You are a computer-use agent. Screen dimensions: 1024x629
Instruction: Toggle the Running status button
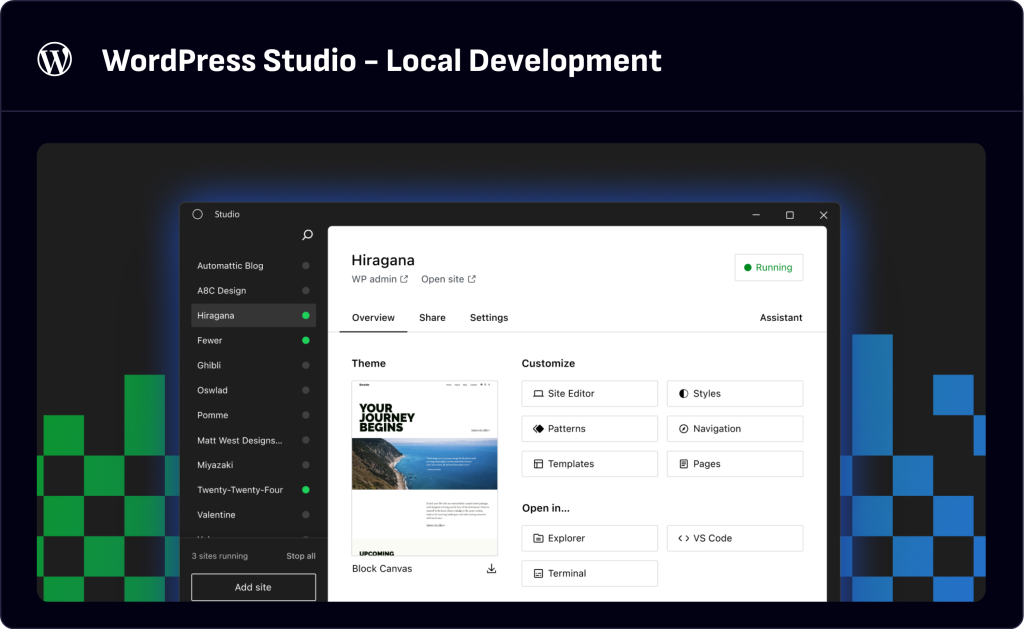[x=768, y=268]
